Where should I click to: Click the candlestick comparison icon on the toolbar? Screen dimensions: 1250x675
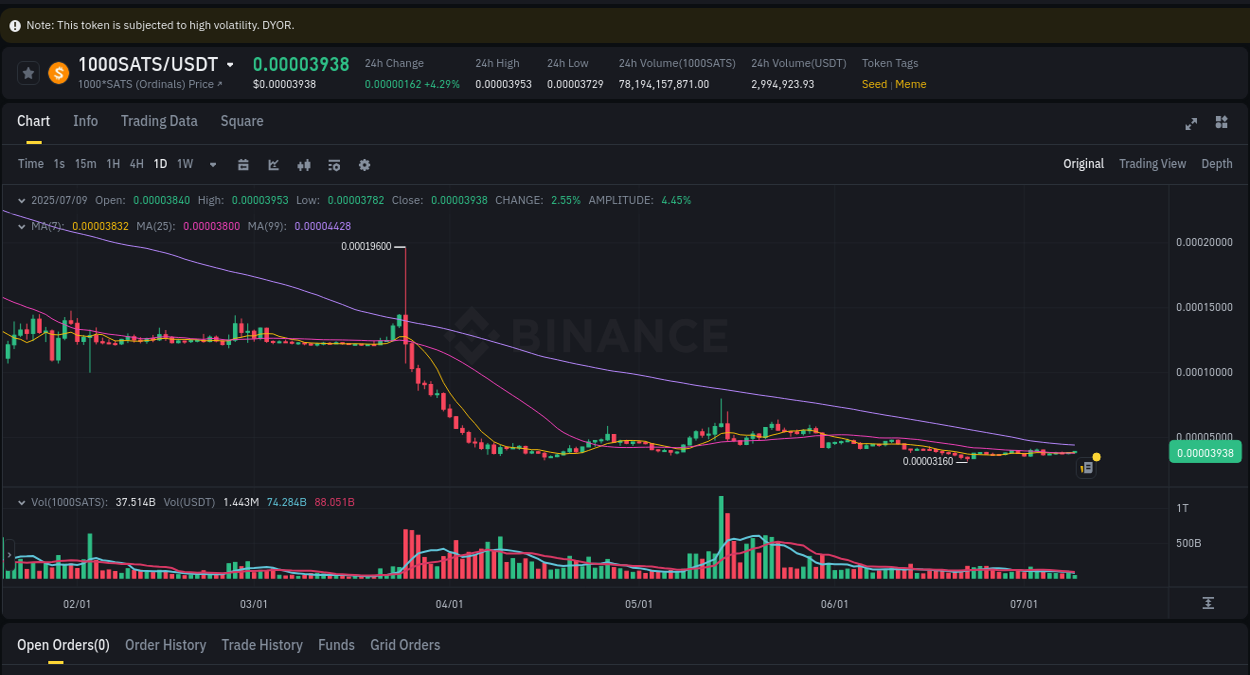pyautogui.click(x=304, y=164)
